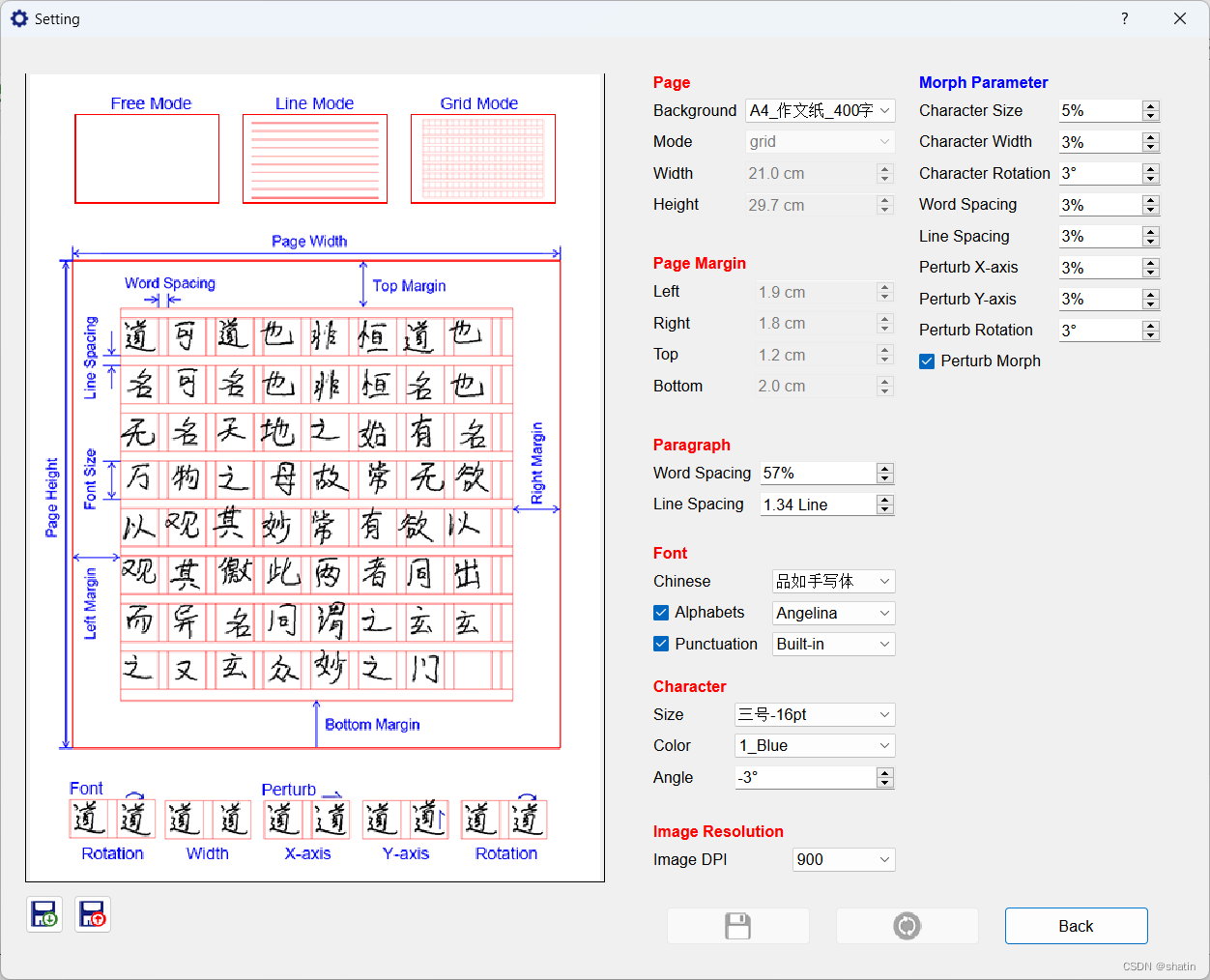
Task: Adjust the Paragraph Line Spacing stepper arrows
Action: tap(885, 504)
